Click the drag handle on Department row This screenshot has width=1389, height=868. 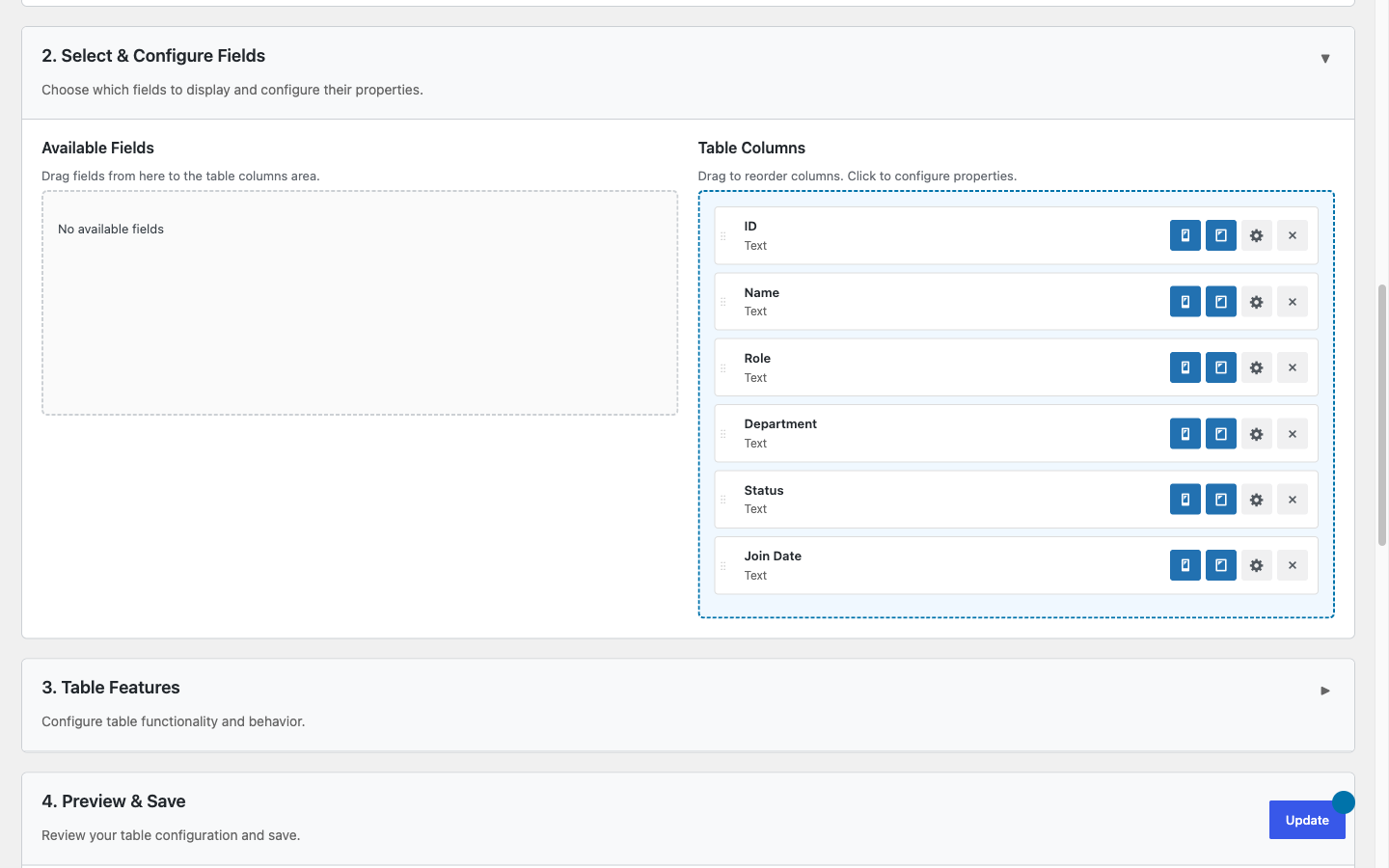[x=722, y=434]
